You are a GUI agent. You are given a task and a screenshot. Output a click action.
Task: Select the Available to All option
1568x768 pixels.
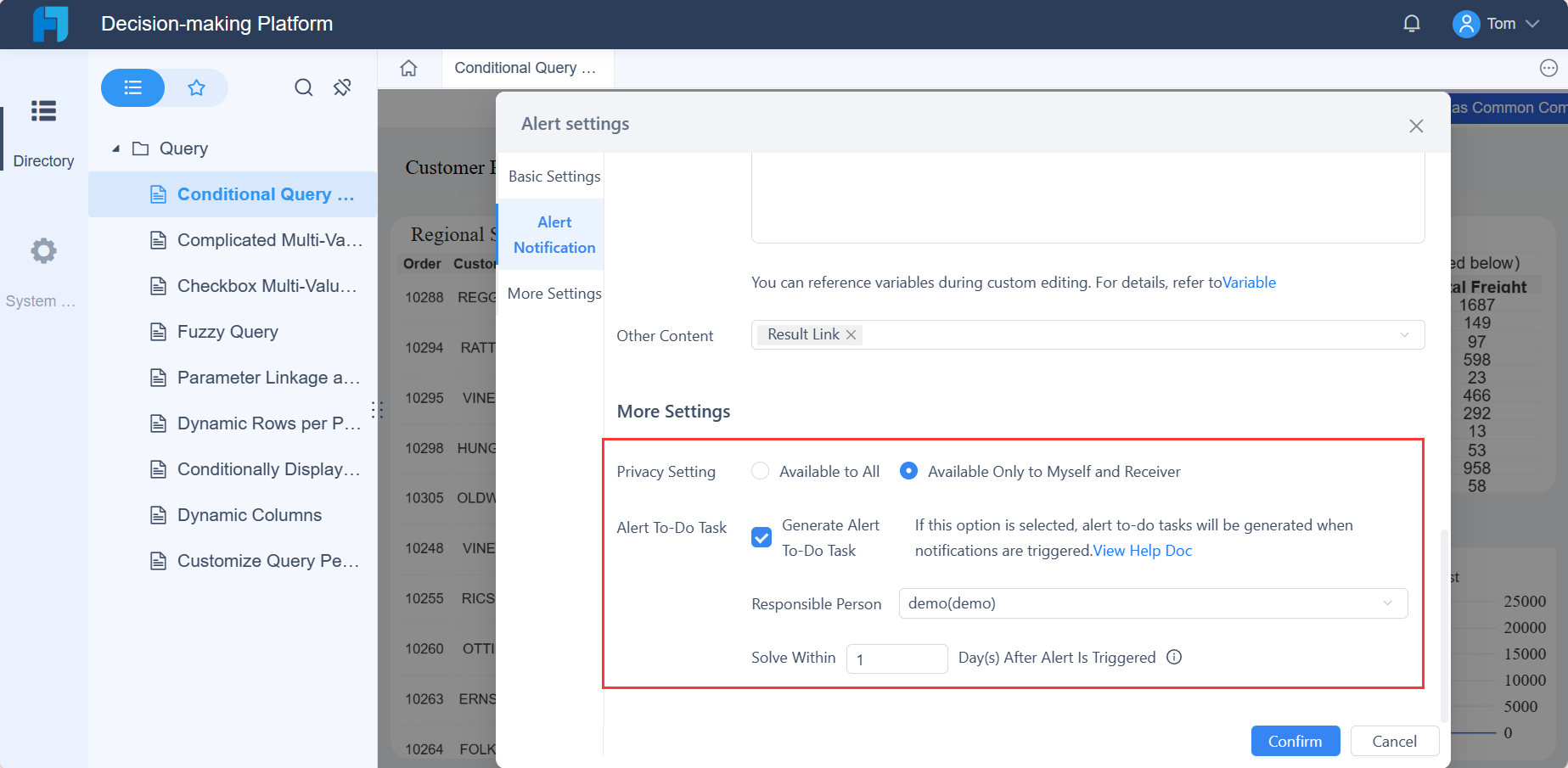click(x=760, y=470)
